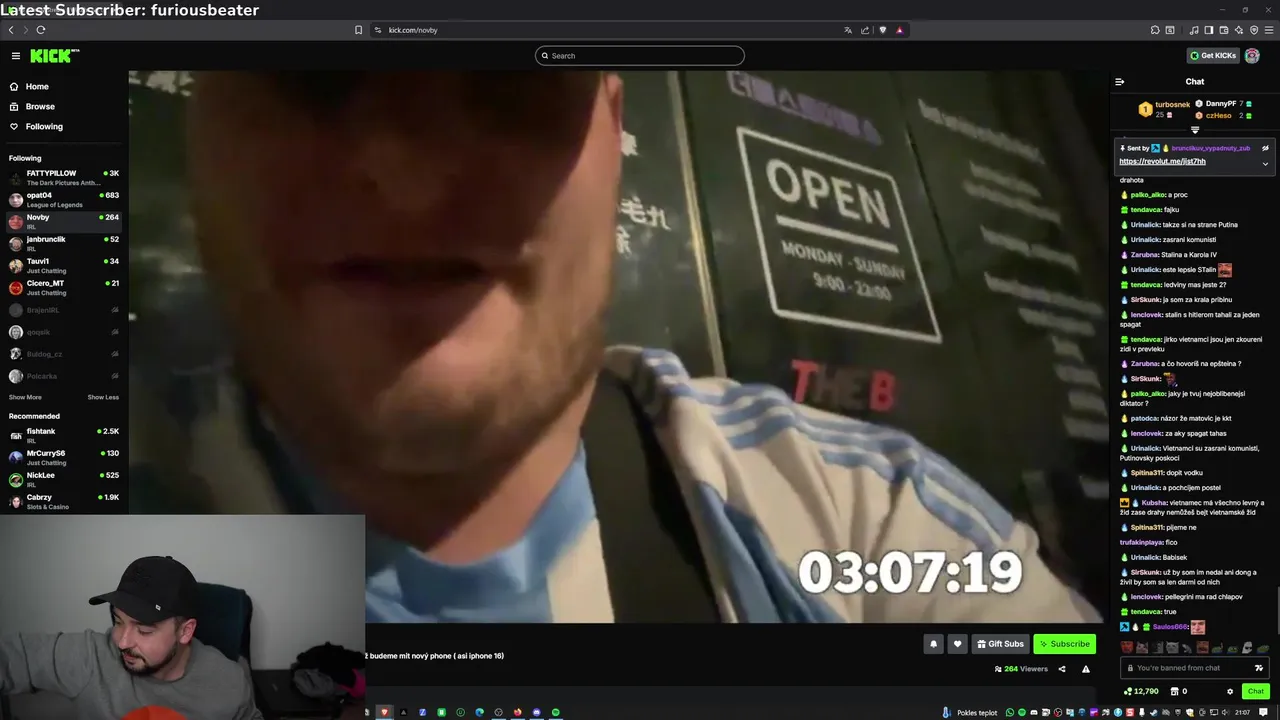
Task: Open browser music player icon
Action: click(1193, 30)
